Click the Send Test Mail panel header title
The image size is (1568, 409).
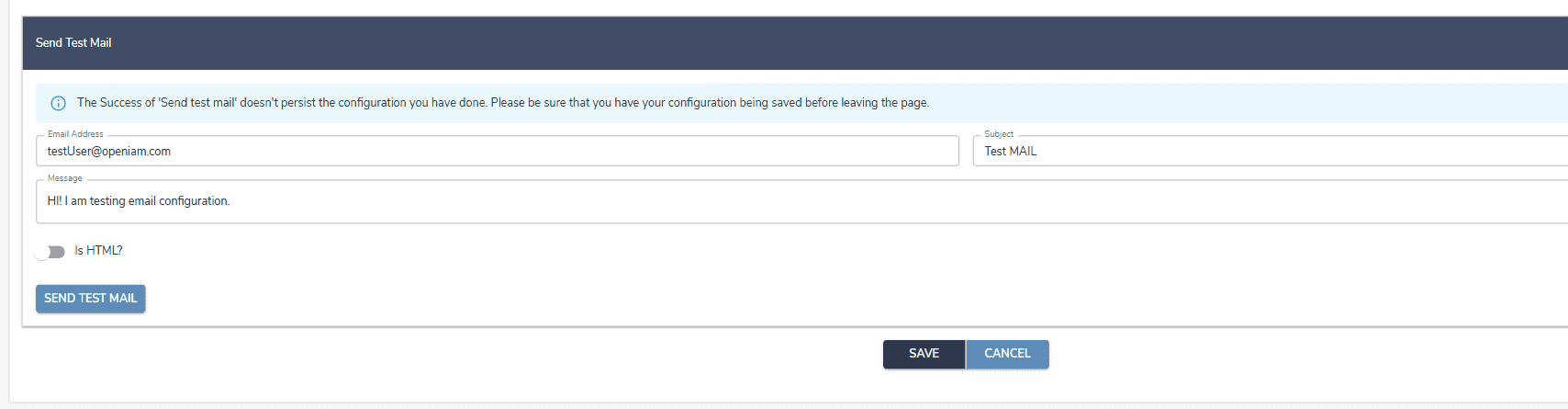73,43
